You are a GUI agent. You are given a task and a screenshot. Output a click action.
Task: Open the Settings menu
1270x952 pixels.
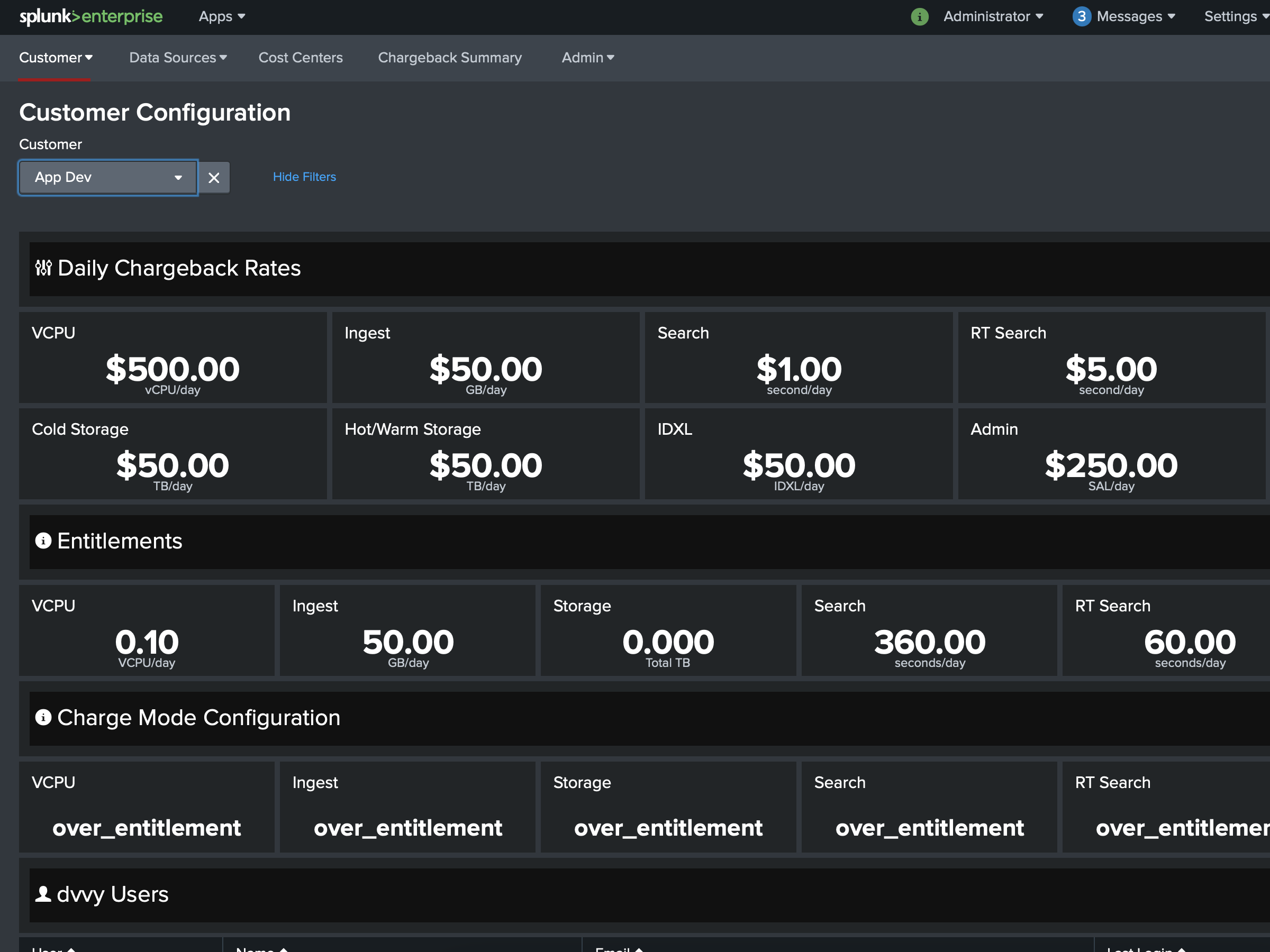1236,16
